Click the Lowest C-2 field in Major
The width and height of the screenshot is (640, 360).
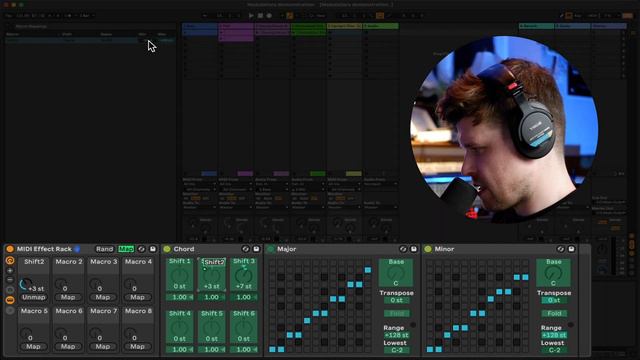pyautogui.click(x=396, y=350)
